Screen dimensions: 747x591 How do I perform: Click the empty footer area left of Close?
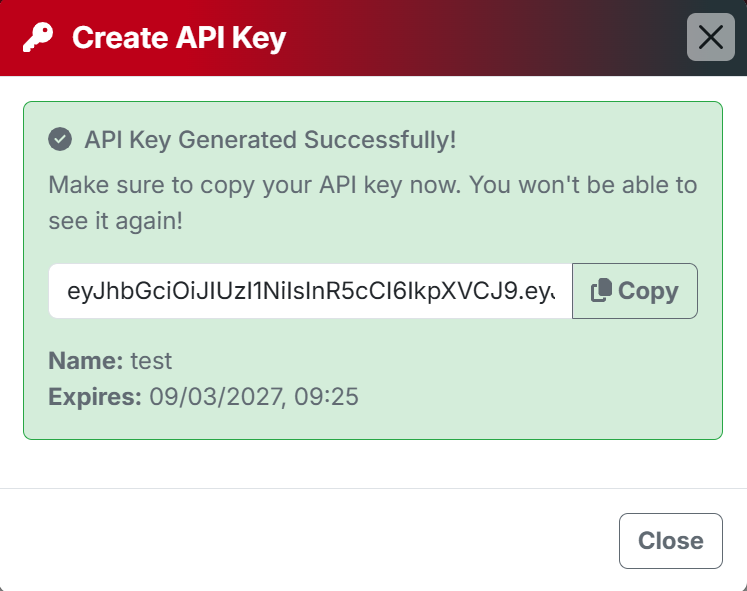pyautogui.click(x=300, y=540)
